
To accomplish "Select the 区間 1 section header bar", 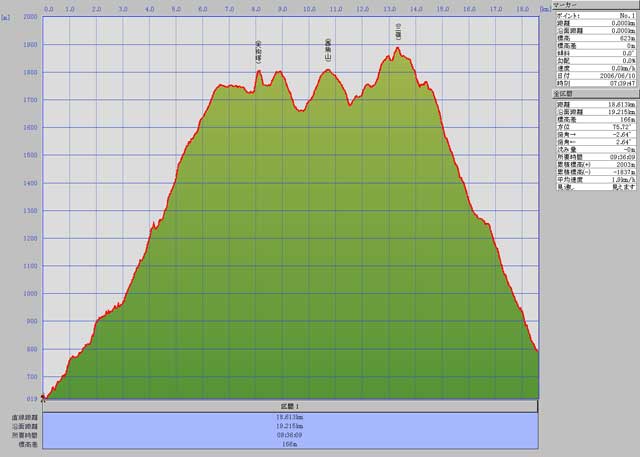I will (x=291, y=406).
